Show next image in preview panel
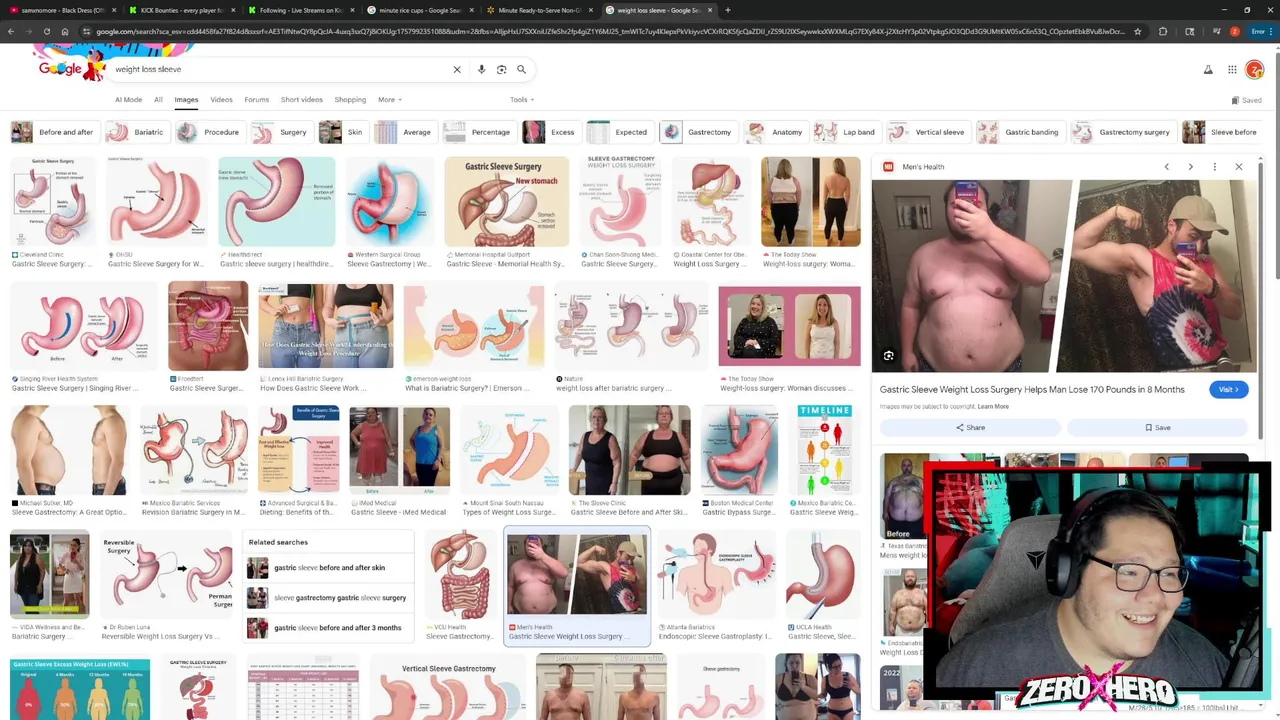This screenshot has height=720, width=1280. coord(1190,167)
